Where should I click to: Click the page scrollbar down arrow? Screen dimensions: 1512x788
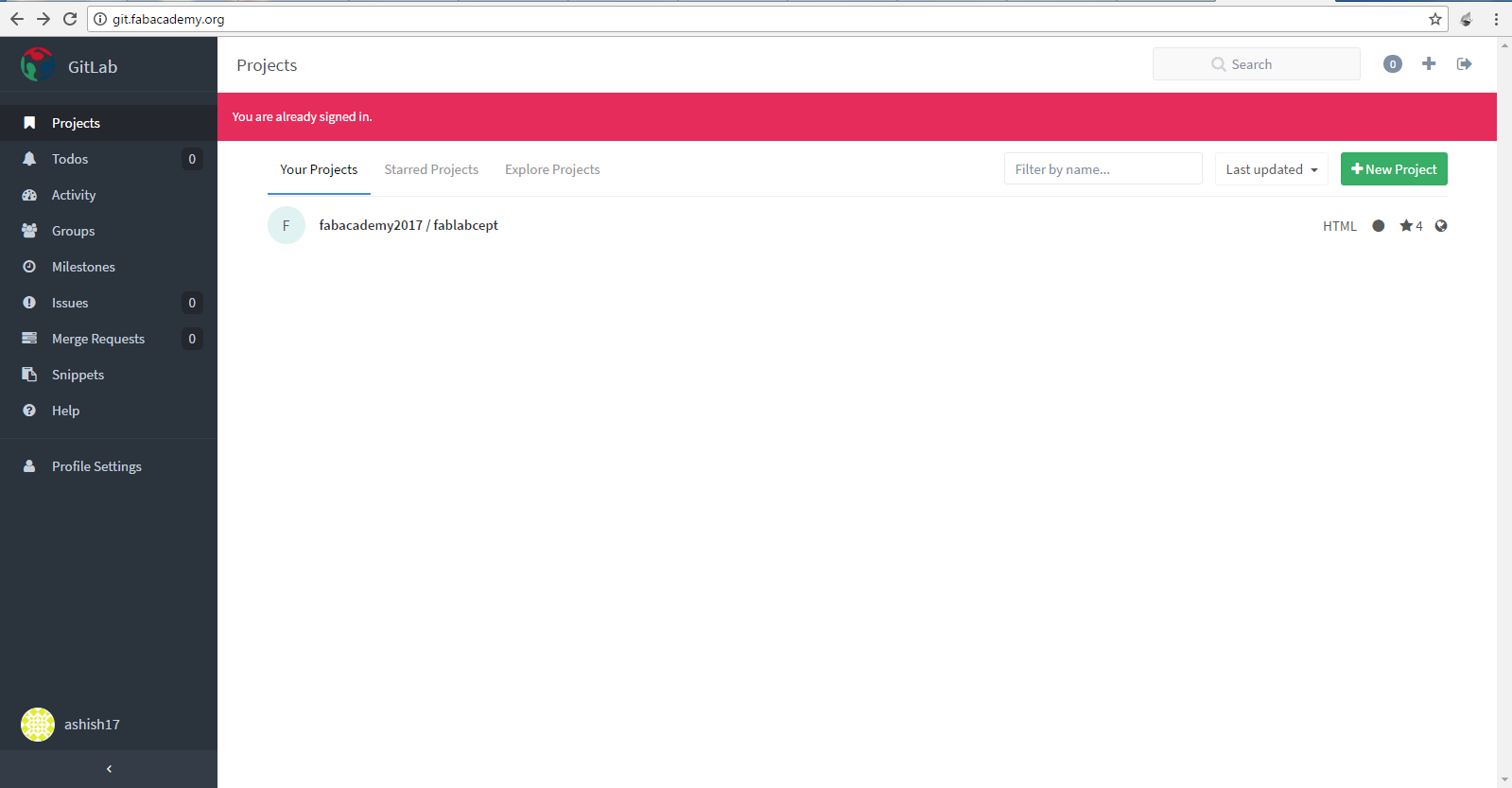coord(1504,780)
